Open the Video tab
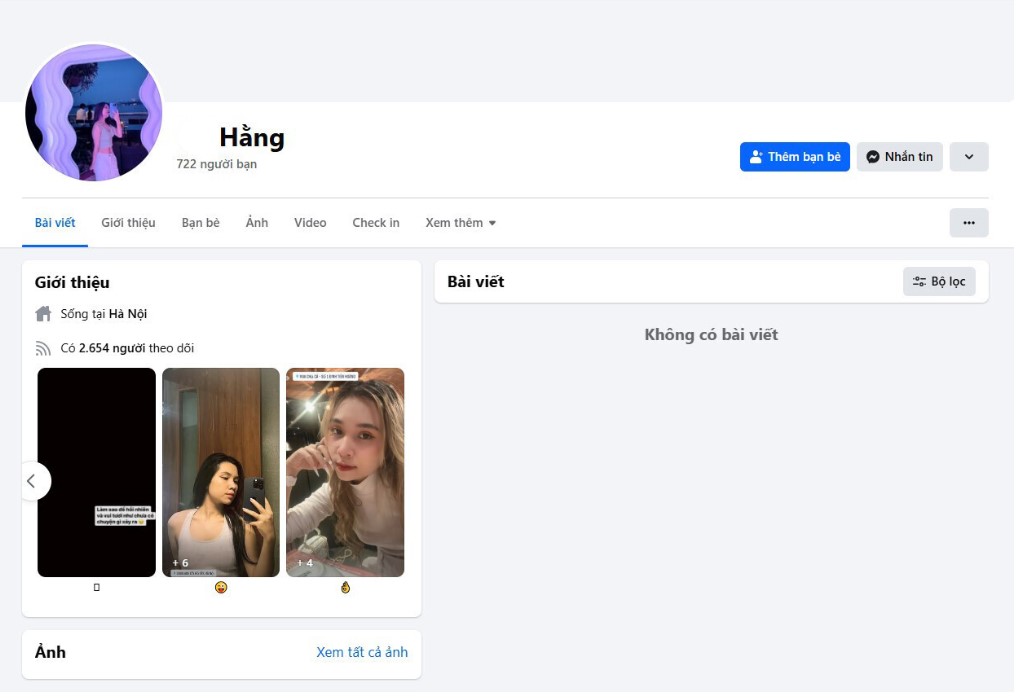The width and height of the screenshot is (1017, 700). pos(310,223)
